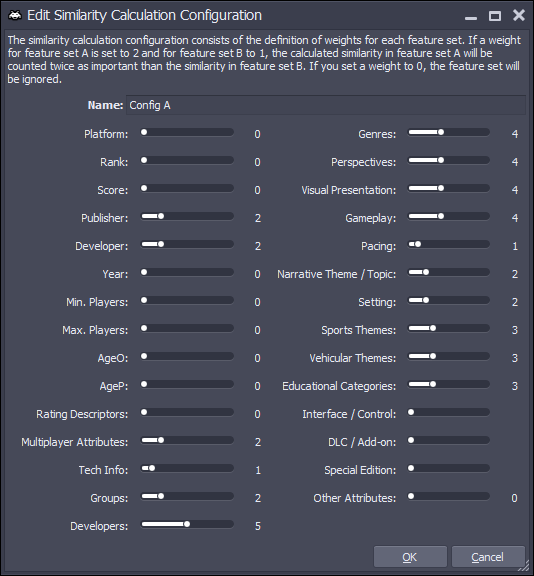This screenshot has height=576, width=534.
Task: Click the Name field containing Config A
Action: pos(326,105)
